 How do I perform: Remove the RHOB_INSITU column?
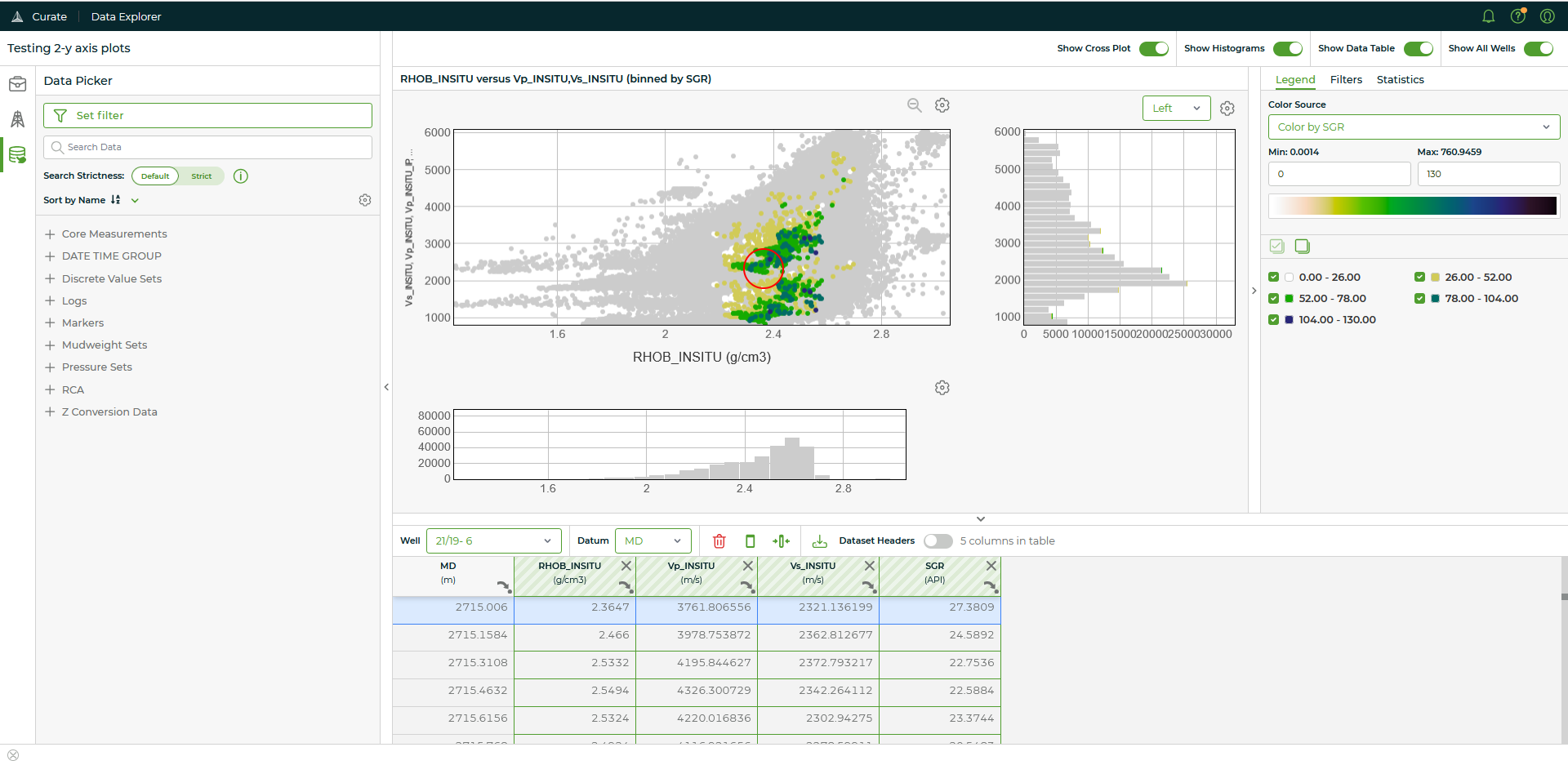pos(626,566)
